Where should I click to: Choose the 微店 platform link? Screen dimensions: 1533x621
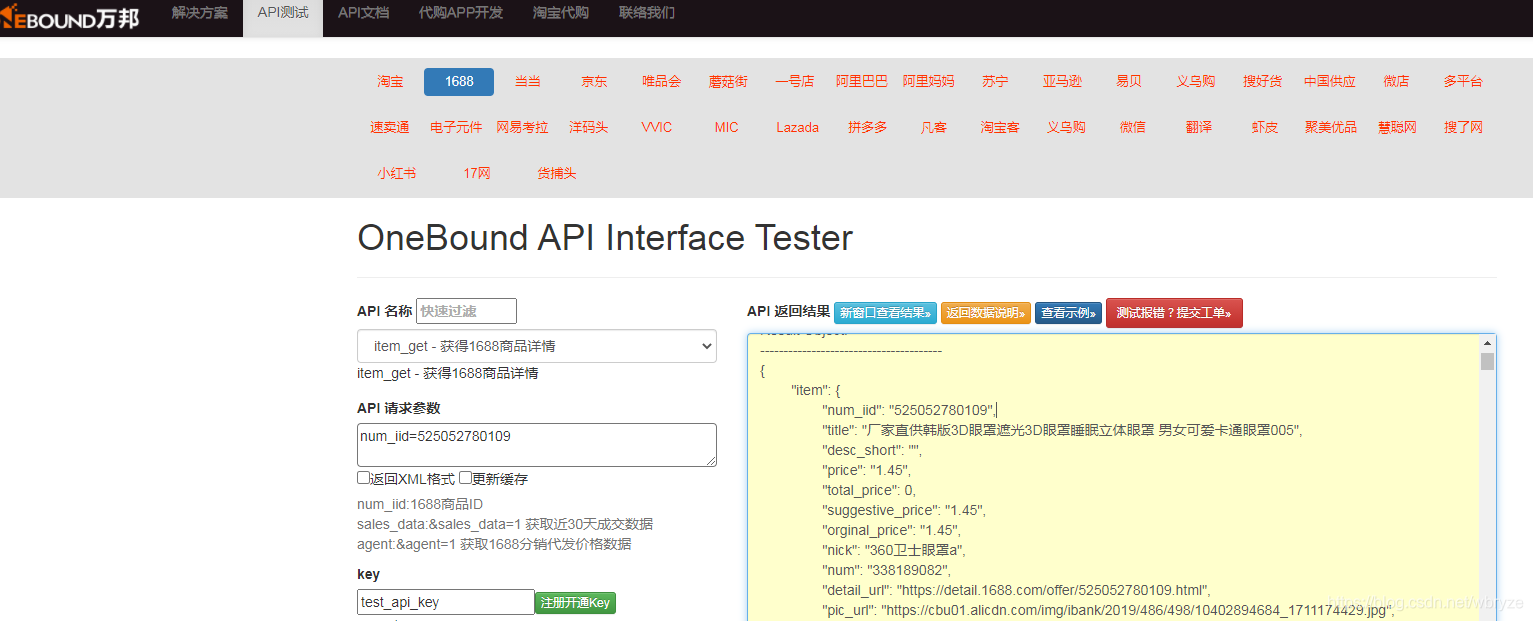coord(1397,82)
